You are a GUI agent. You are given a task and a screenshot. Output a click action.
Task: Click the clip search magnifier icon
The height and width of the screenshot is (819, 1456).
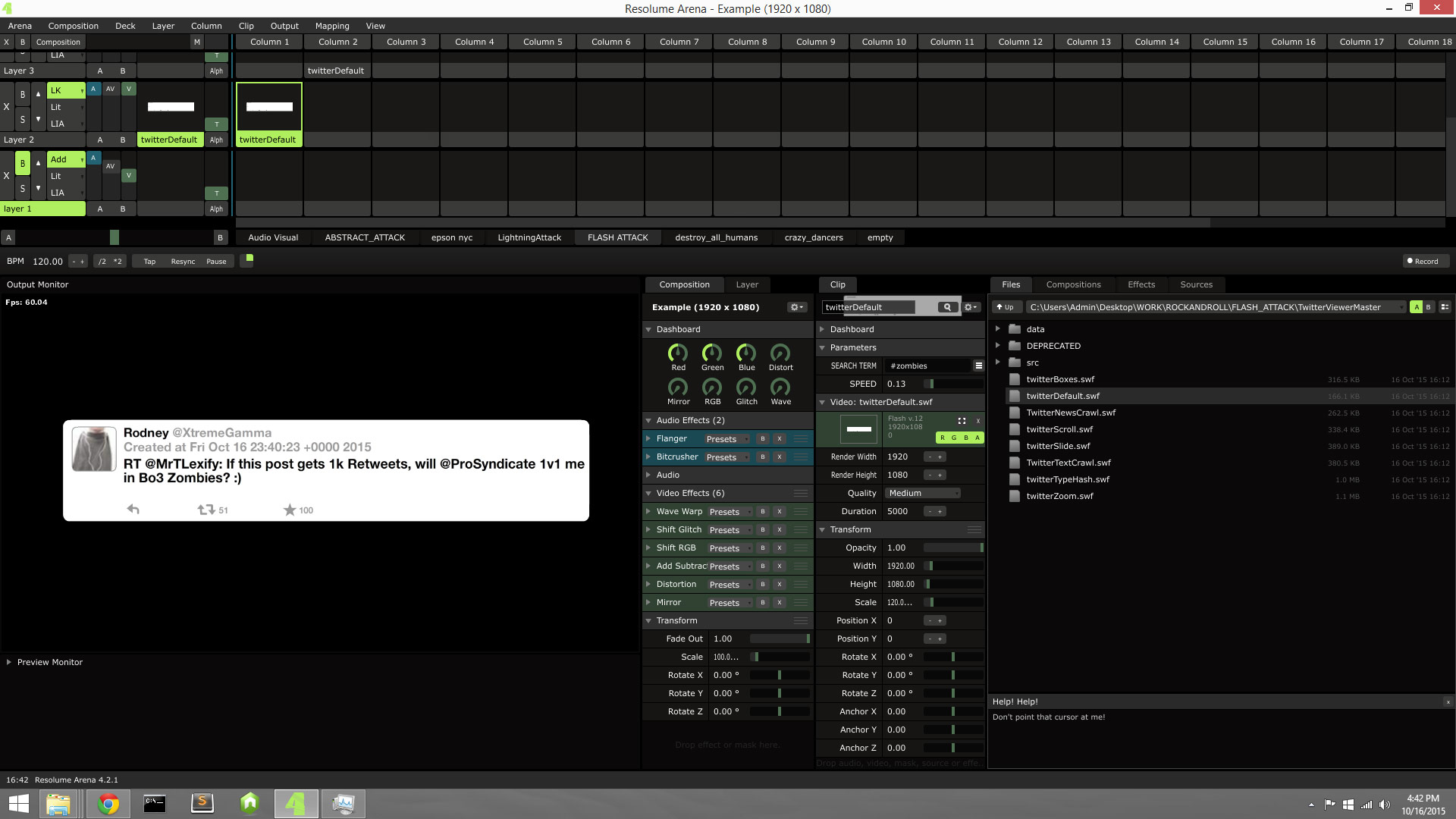(947, 307)
